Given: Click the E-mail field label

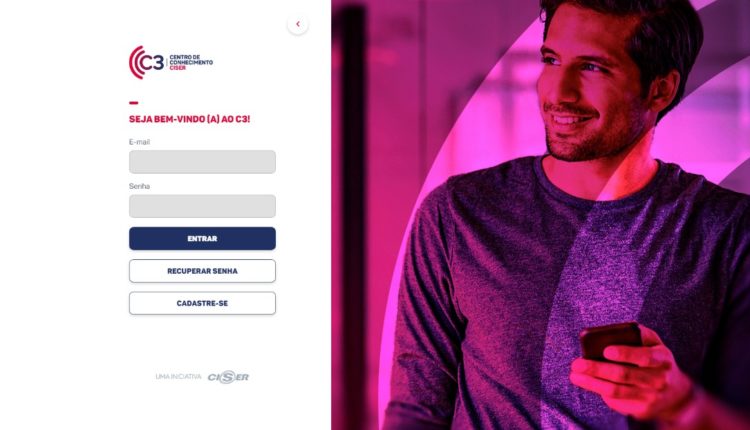Looking at the screenshot, I should click(x=139, y=142).
